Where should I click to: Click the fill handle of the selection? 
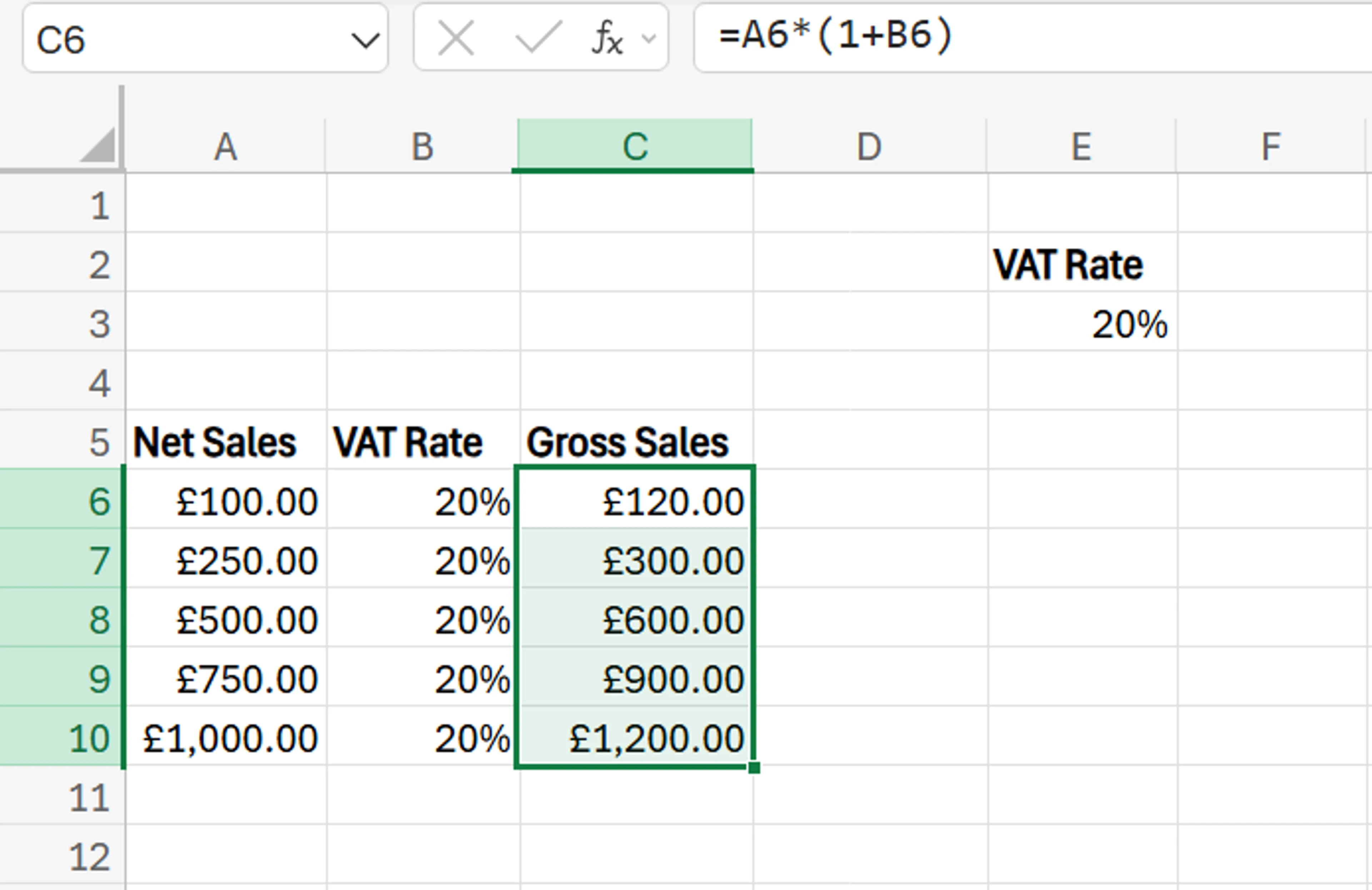coord(754,768)
